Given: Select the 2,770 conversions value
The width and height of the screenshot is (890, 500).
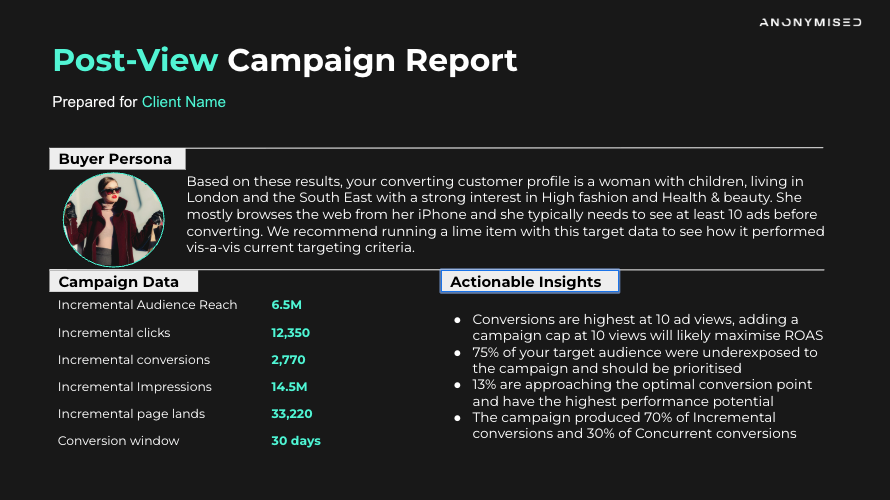Looking at the screenshot, I should (x=288, y=359).
